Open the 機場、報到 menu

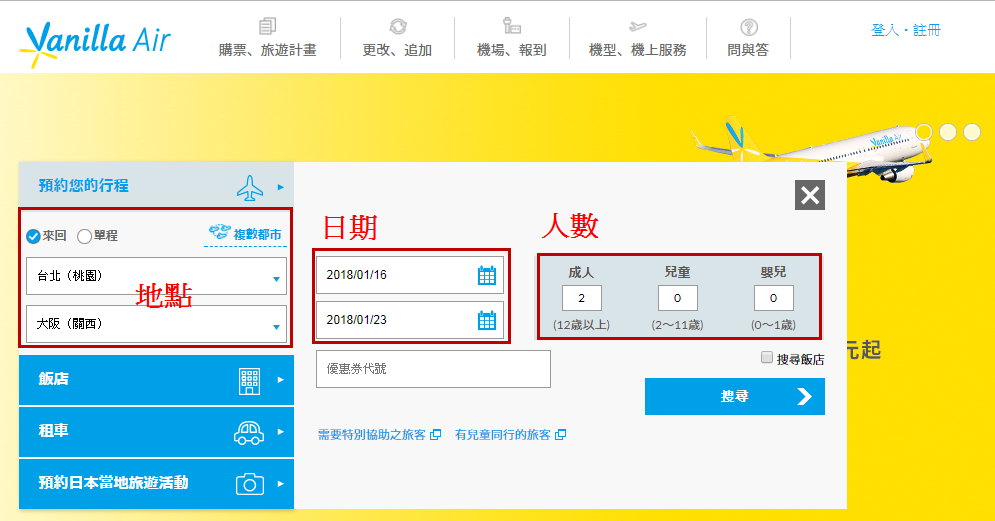coord(511,50)
